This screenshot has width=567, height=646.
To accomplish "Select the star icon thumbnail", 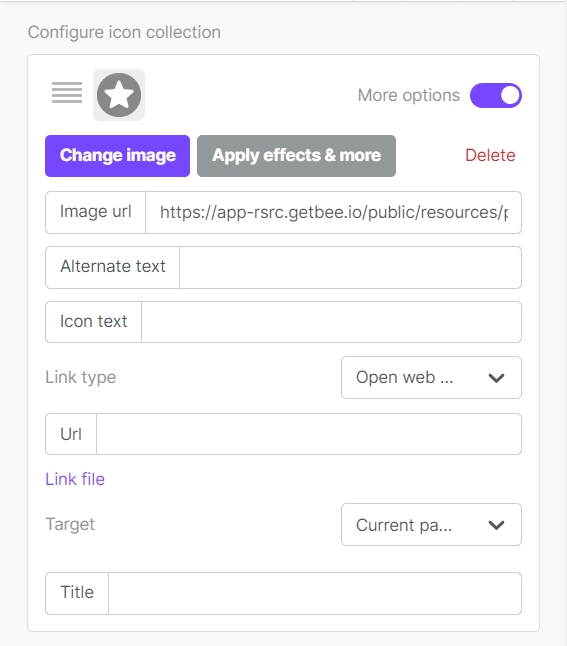I will point(119,95).
